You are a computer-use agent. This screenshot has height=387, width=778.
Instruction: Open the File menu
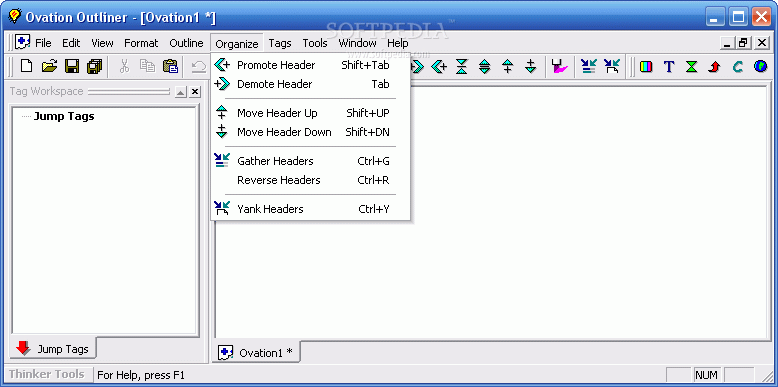coord(43,43)
